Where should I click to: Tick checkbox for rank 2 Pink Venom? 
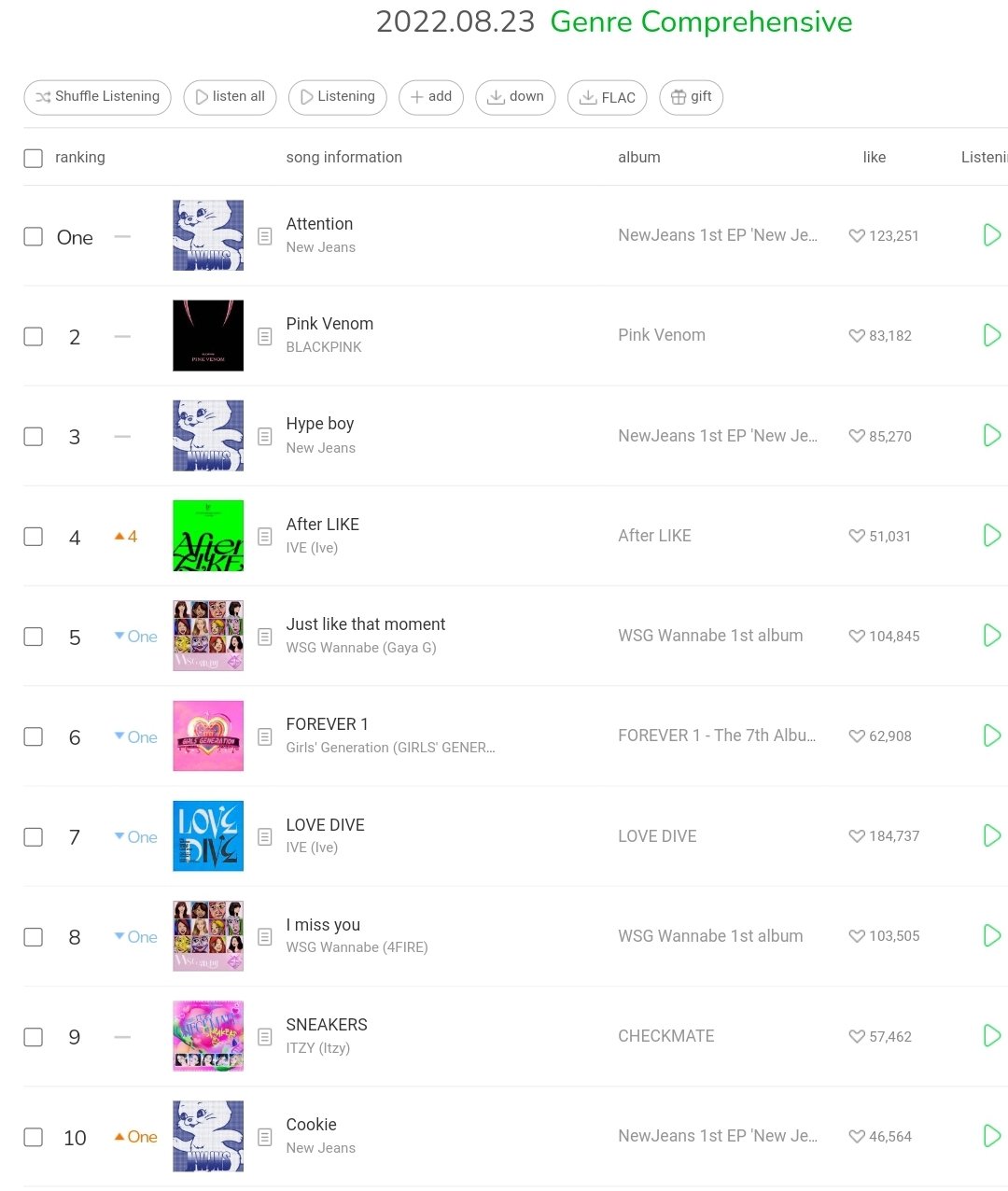point(34,336)
